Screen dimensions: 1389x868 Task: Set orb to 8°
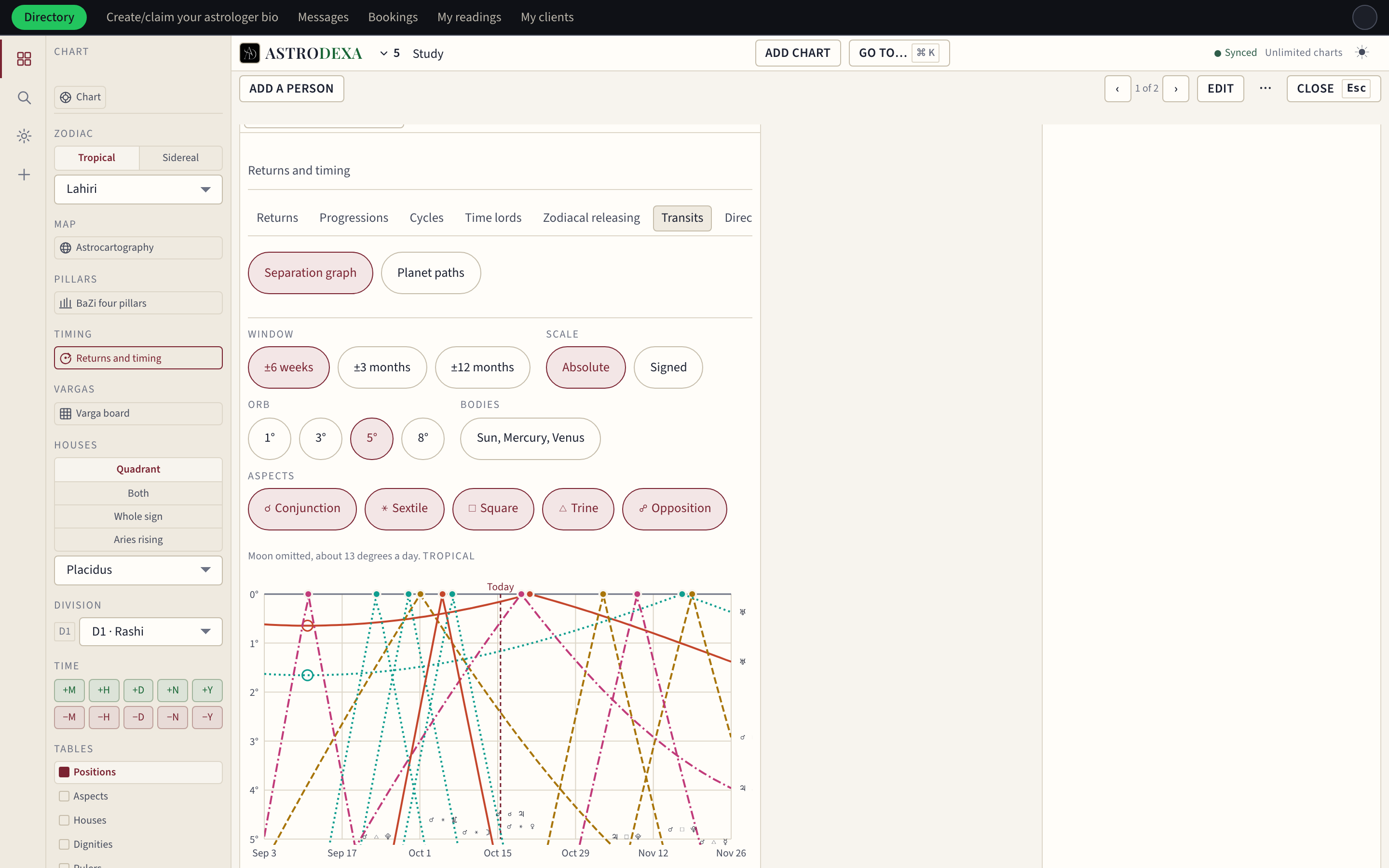click(x=423, y=439)
